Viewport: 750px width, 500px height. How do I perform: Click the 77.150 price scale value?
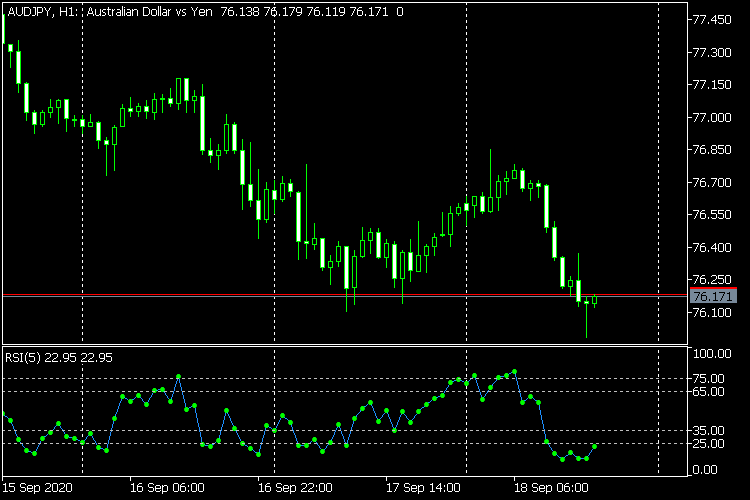click(x=712, y=85)
